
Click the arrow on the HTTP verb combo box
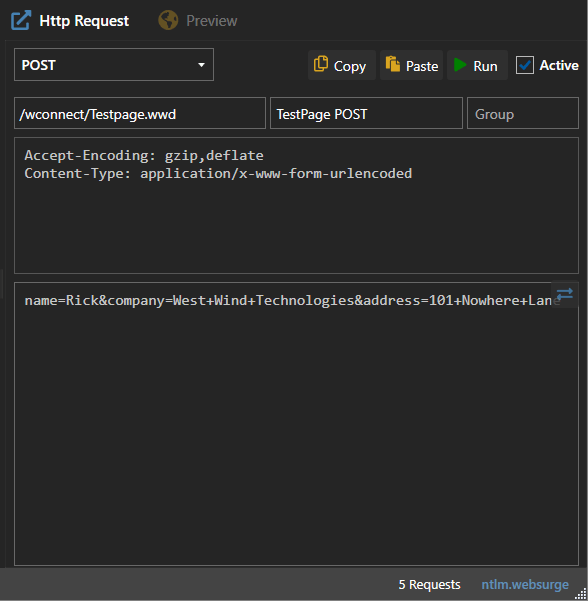(201, 65)
